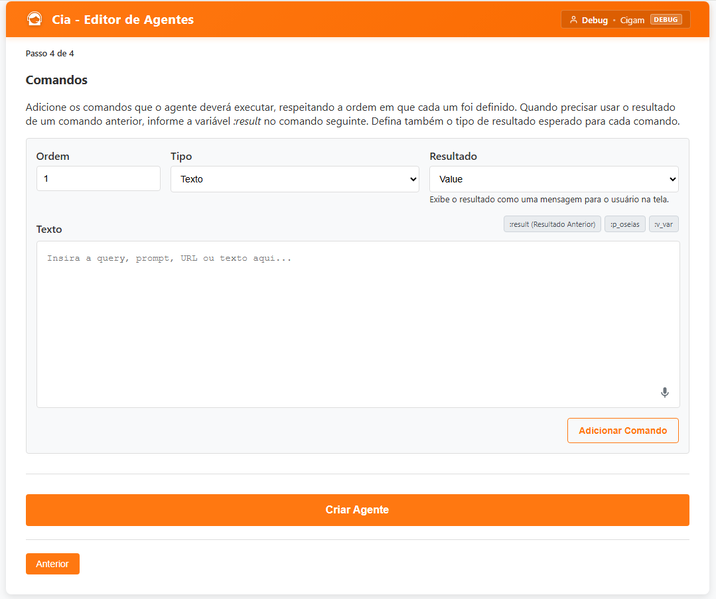Image resolution: width=716 pixels, height=599 pixels.
Task: Click the 'Exibe o resultado como uma mensagem' hint
Action: pos(549,200)
